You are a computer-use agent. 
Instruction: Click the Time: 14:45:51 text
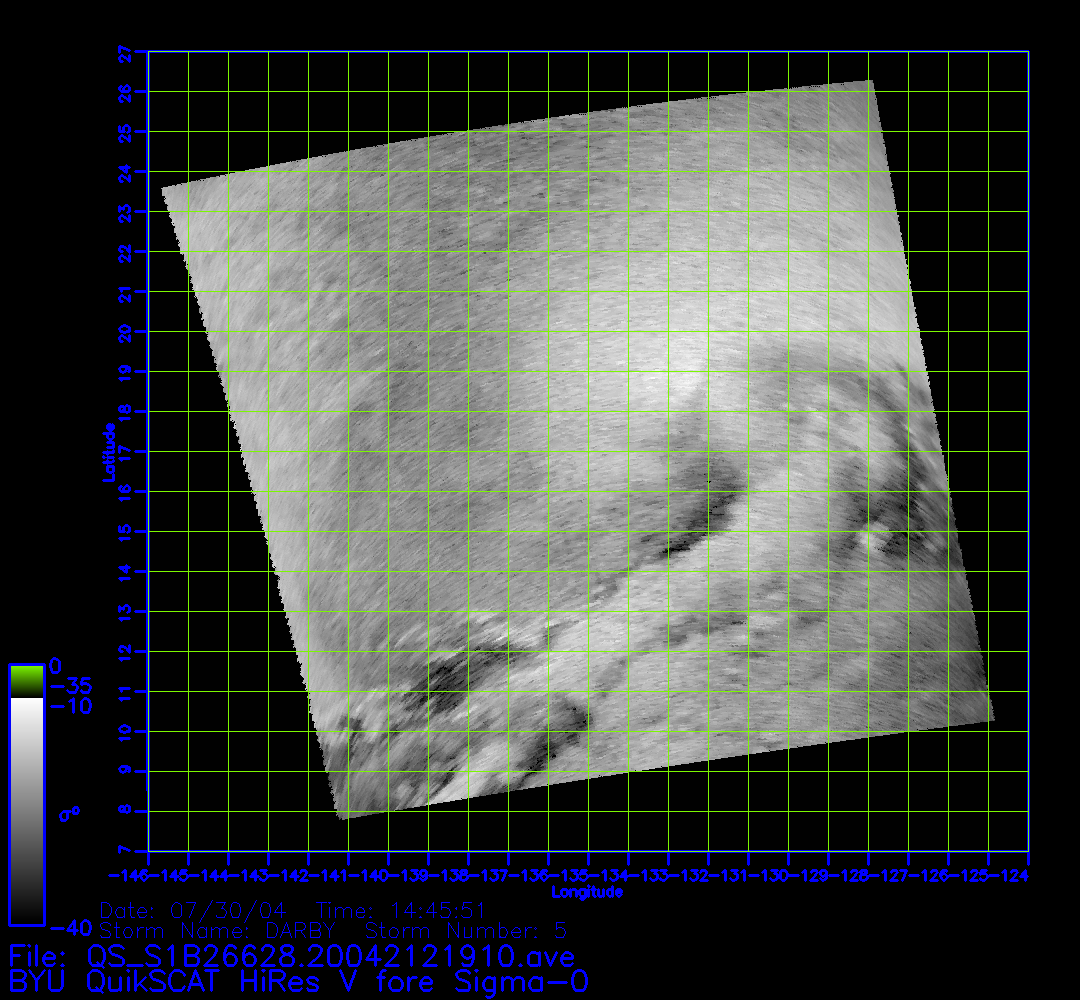400,910
